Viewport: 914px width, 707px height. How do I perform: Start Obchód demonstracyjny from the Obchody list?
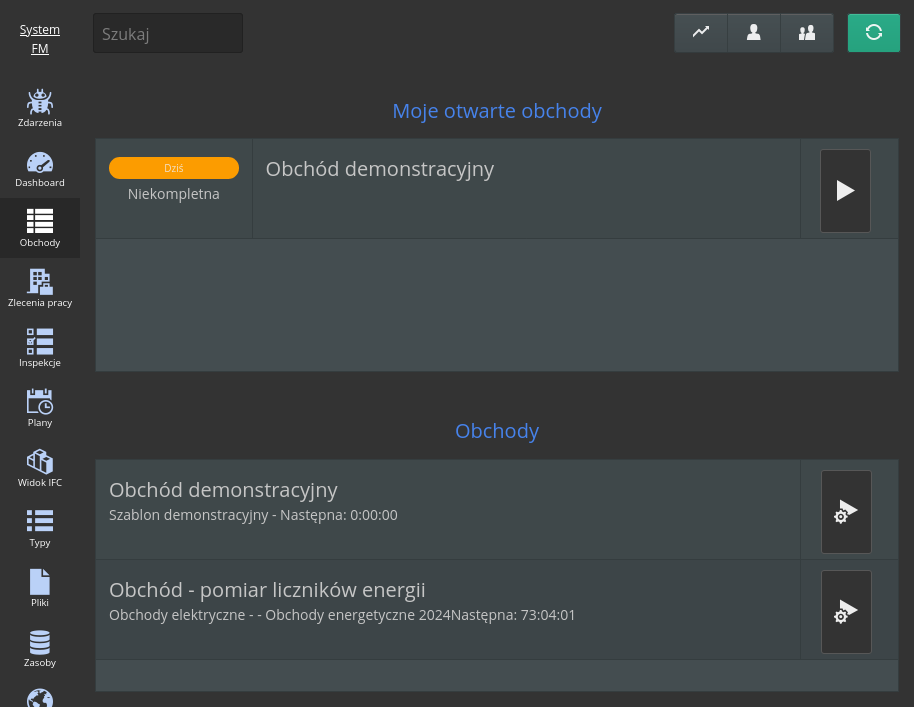[846, 512]
